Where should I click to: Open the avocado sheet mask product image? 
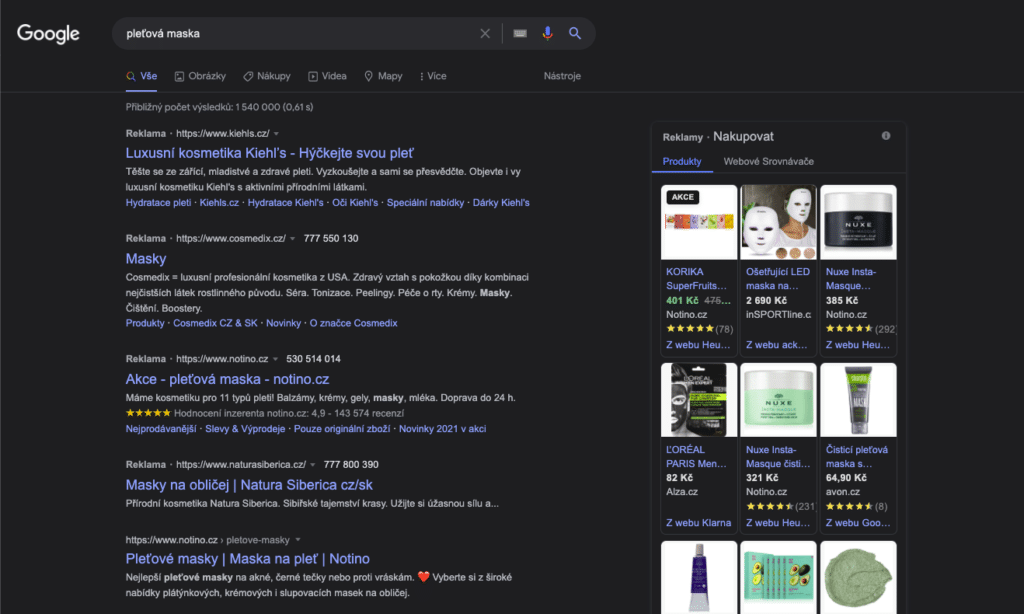778,577
